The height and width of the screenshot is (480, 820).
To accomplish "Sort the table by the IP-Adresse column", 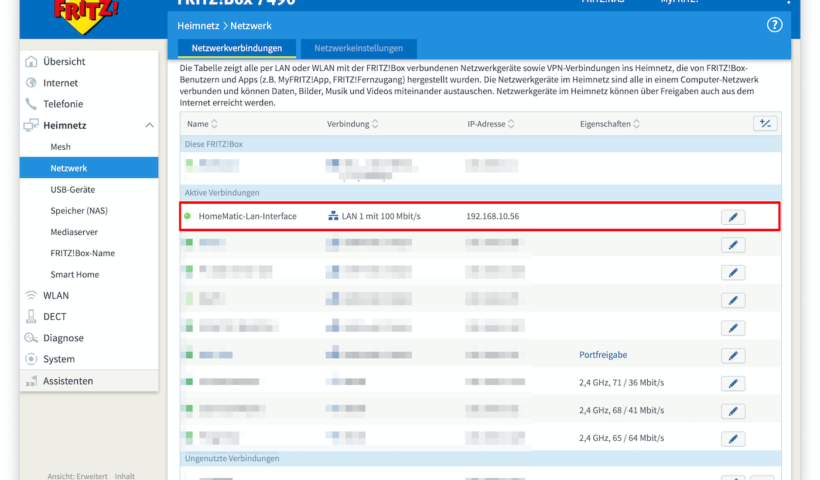I will pyautogui.click(x=491, y=124).
